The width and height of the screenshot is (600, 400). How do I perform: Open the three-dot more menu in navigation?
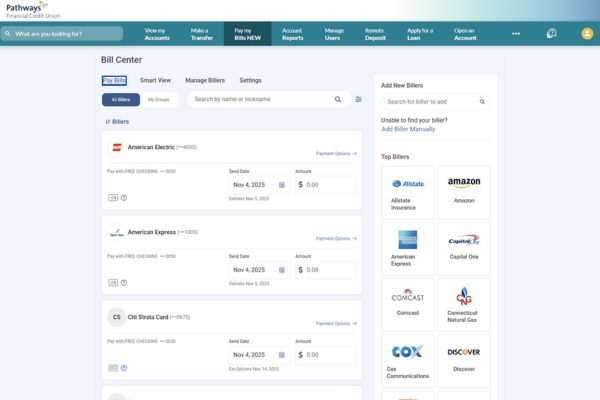516,34
